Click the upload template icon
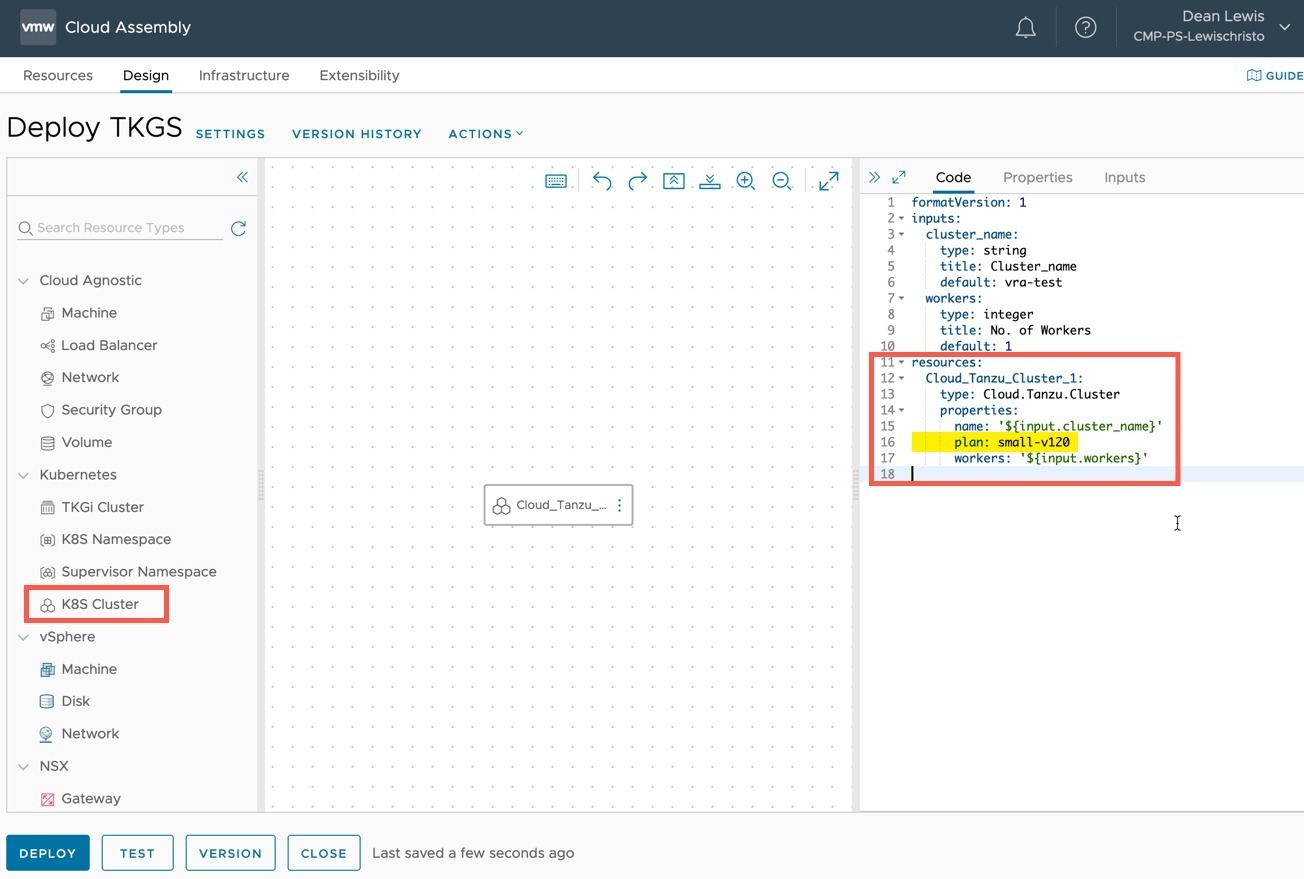1304x879 pixels. pyautogui.click(x=674, y=181)
